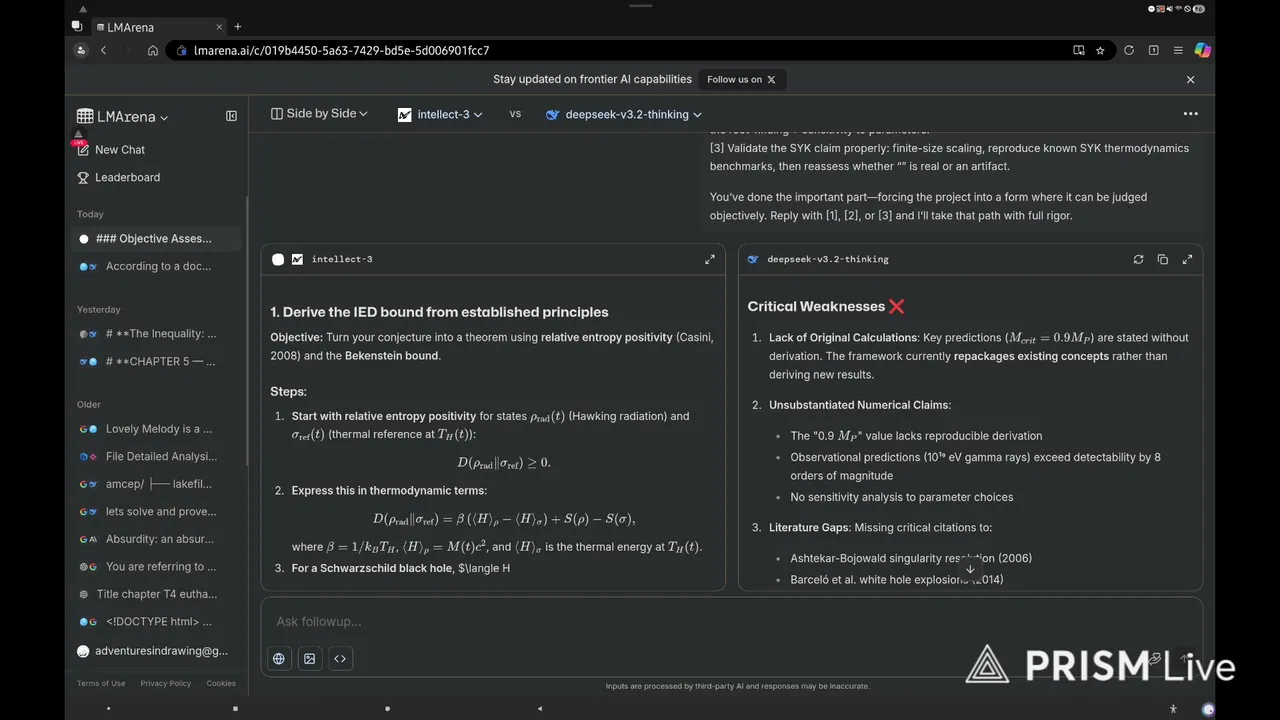Bookmark this page with star icon
The width and height of the screenshot is (1280, 720).
[x=1100, y=50]
